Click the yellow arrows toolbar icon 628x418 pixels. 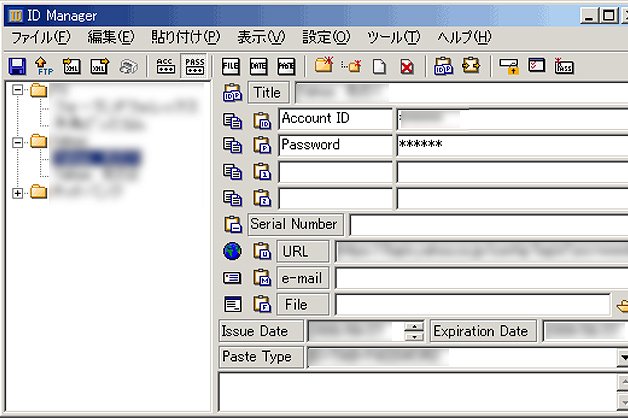click(471, 65)
